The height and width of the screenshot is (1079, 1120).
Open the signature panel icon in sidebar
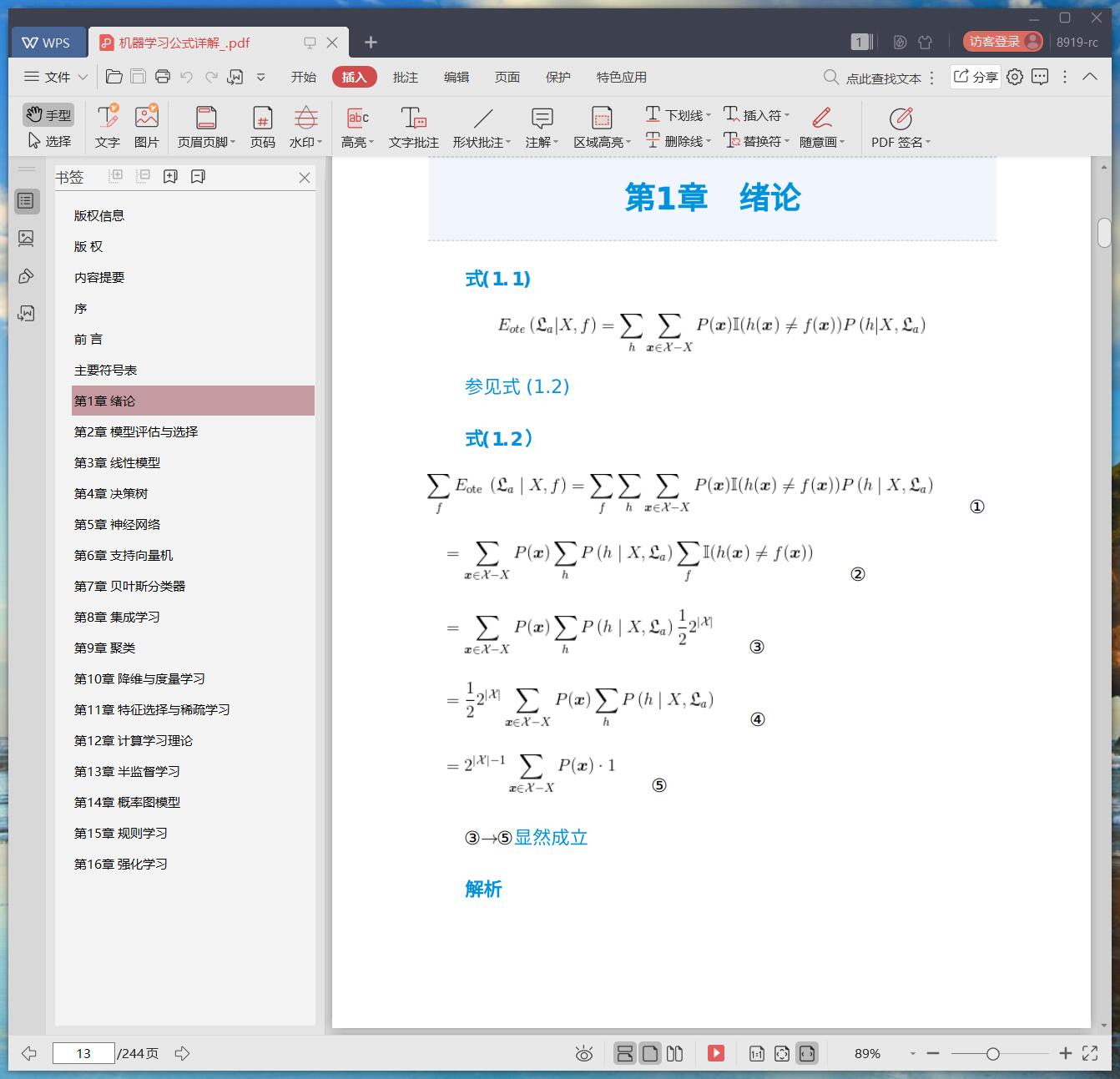pyautogui.click(x=27, y=314)
